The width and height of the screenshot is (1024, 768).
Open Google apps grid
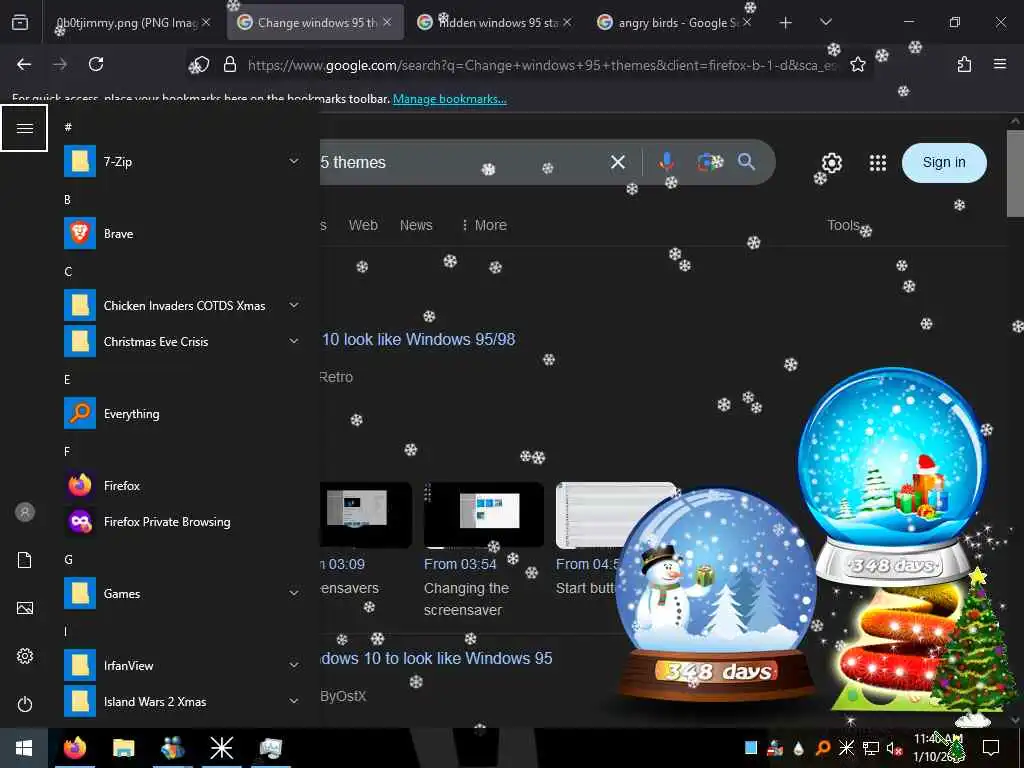click(878, 163)
